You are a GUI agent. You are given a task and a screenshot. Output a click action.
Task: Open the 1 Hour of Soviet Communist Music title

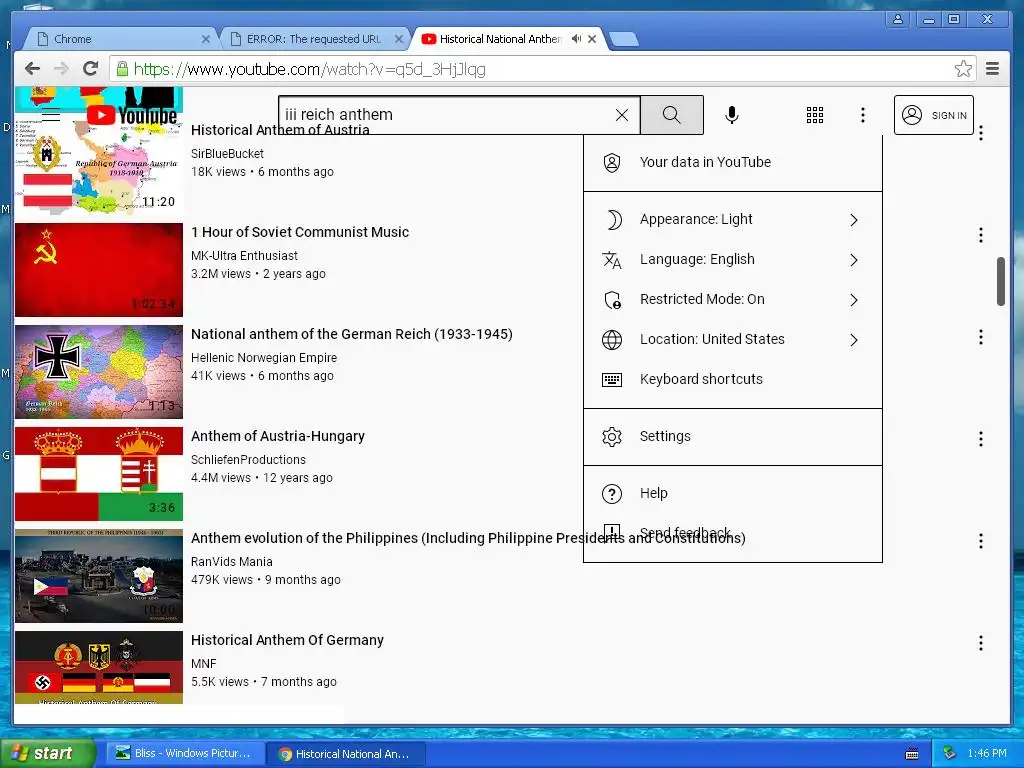300,232
